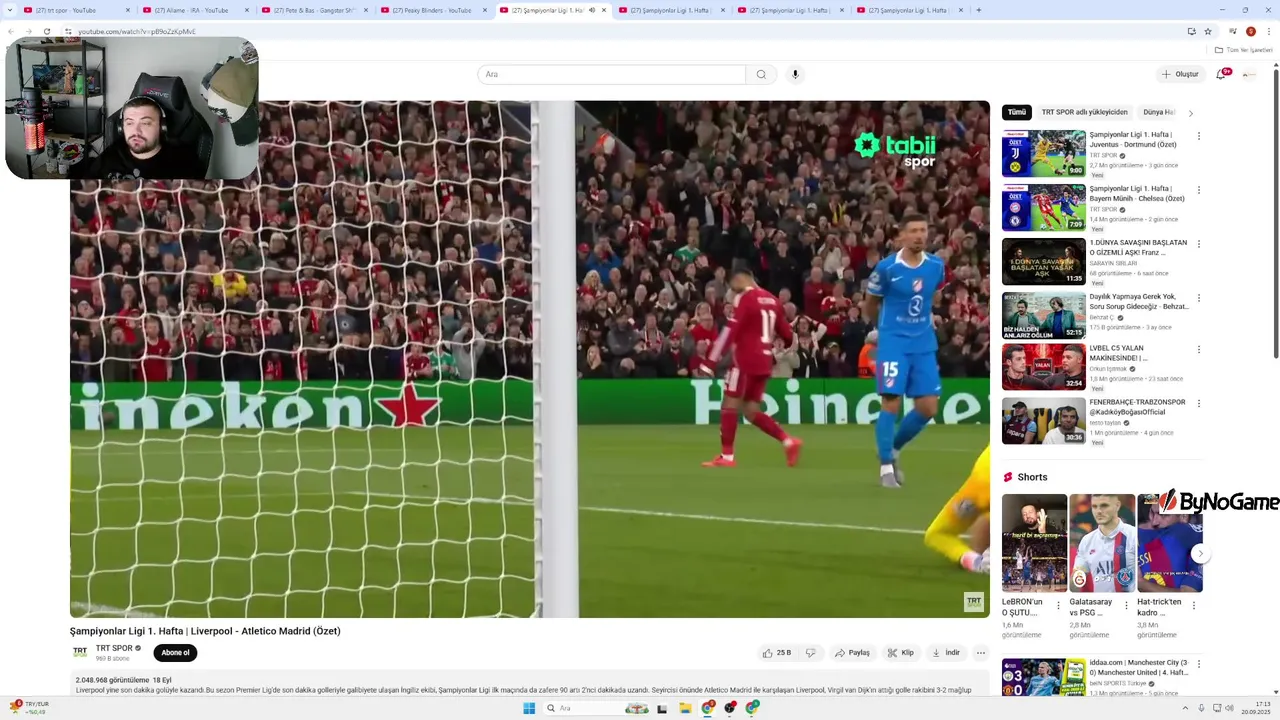Open options menu for Bayern Münih - Chelsea video

(x=1199, y=190)
